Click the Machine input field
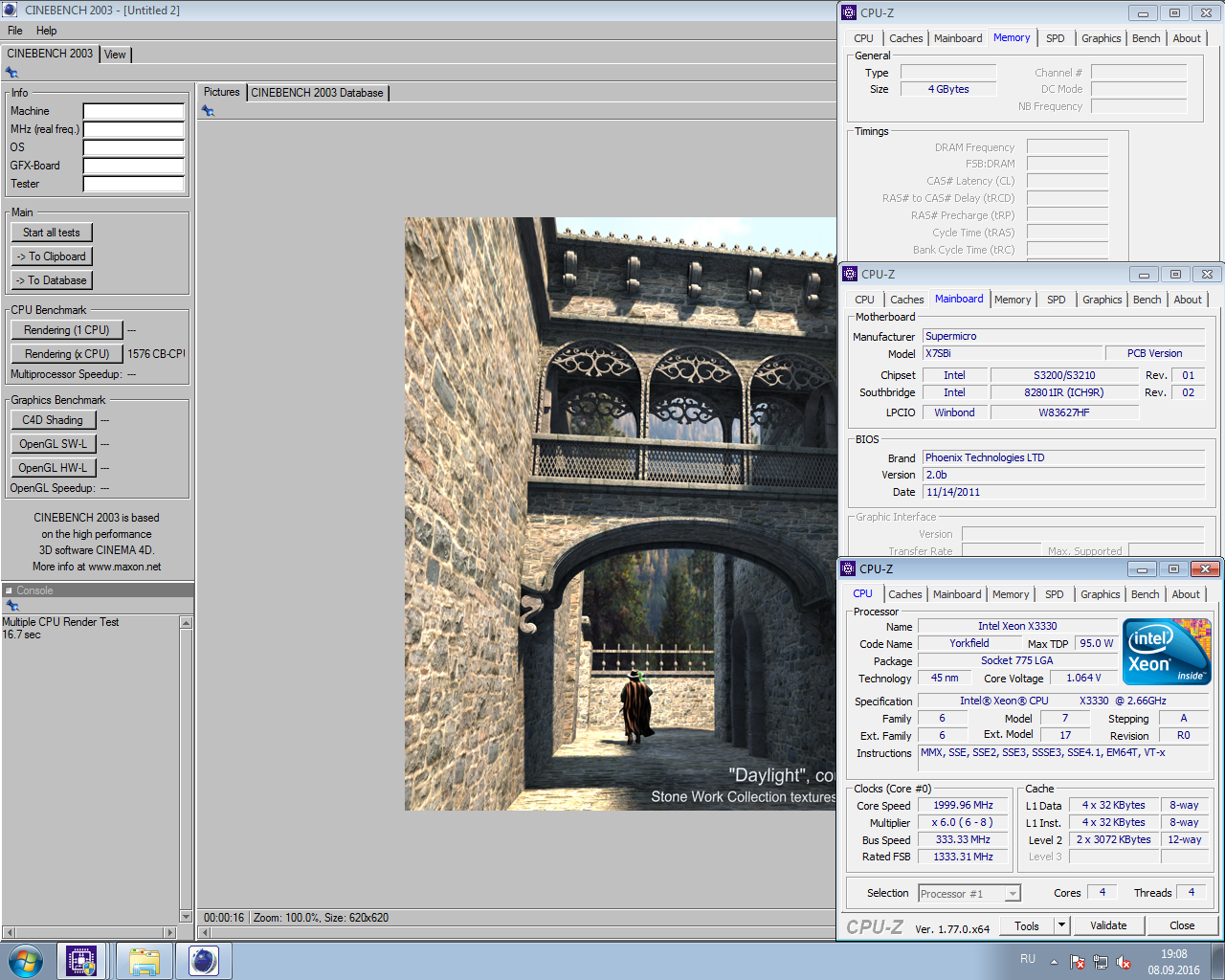The height and width of the screenshot is (980, 1225). point(134,111)
